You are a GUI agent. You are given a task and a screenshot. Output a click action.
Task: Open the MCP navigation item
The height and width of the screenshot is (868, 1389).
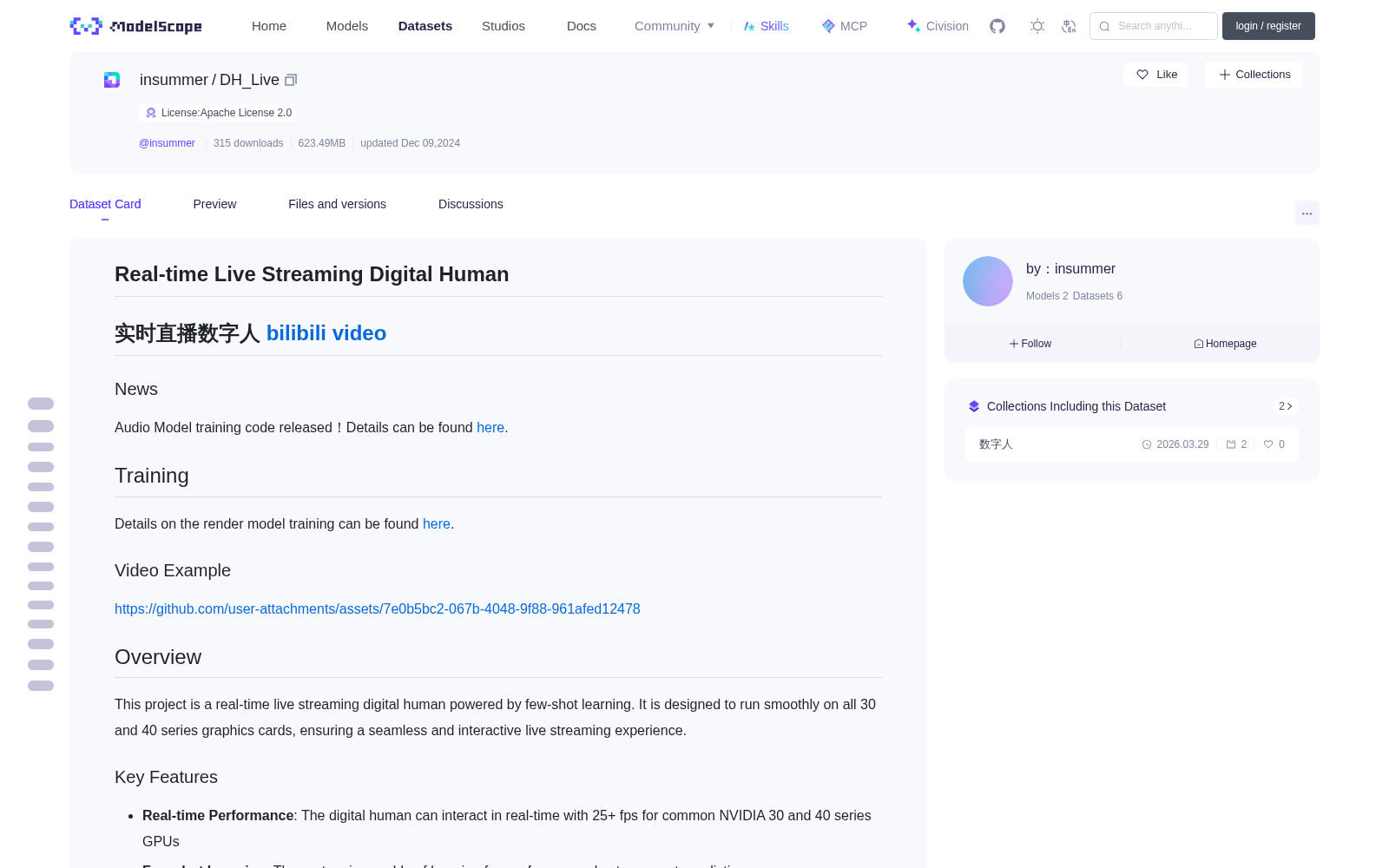coord(844,26)
